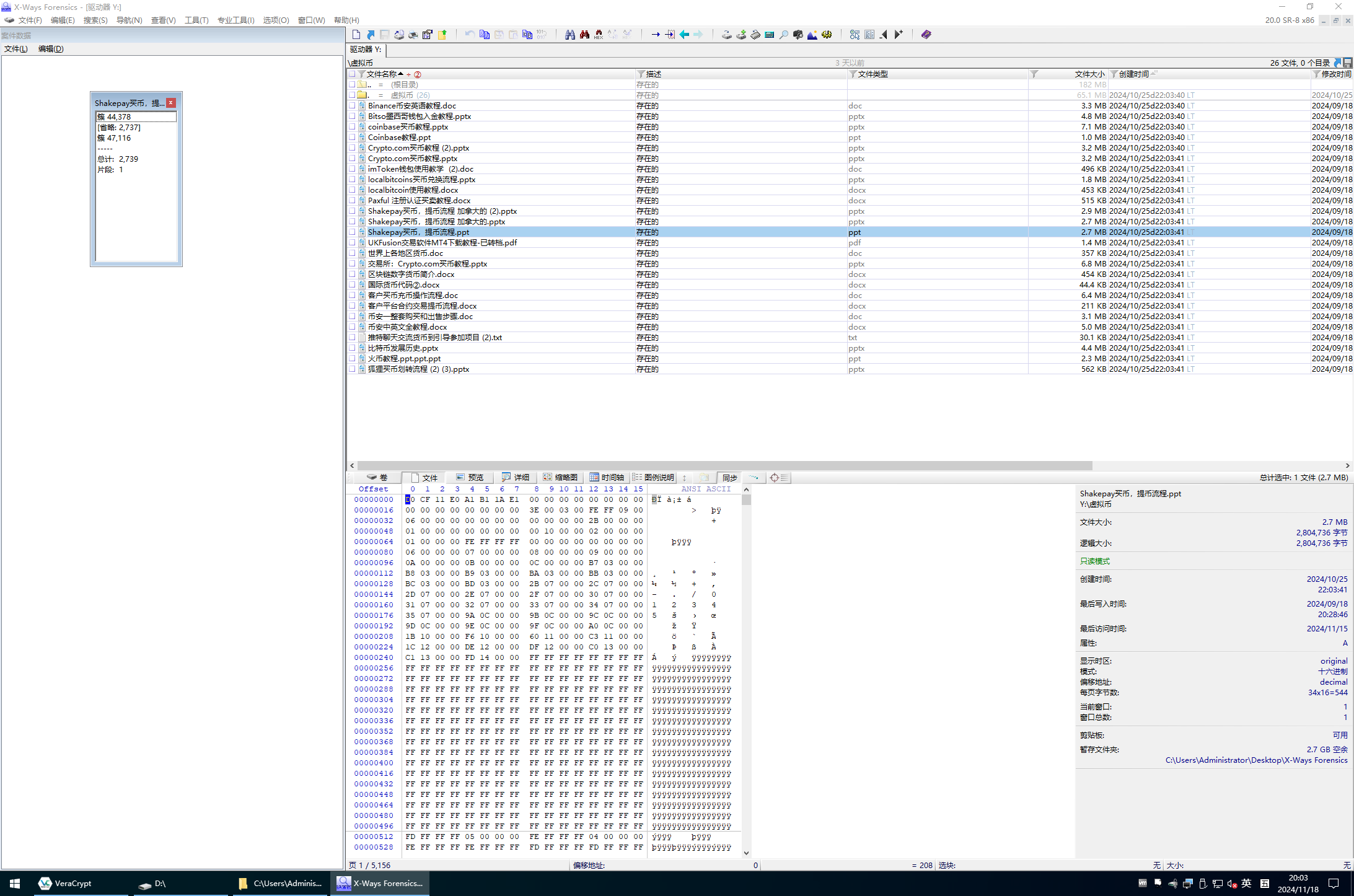The height and width of the screenshot is (896, 1354).
Task: Click the yellow gear Options icon
Action: [x=827, y=35]
